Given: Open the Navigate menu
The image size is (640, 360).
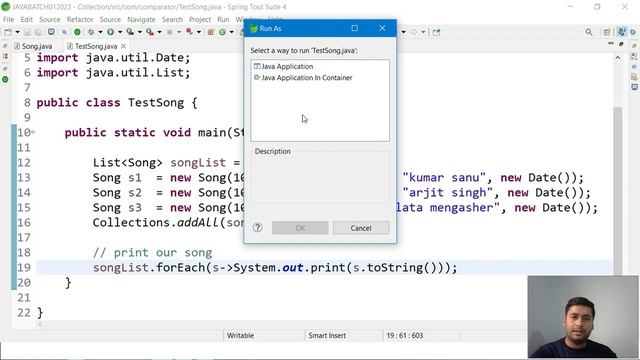Looking at the screenshot, I should [x=141, y=19].
